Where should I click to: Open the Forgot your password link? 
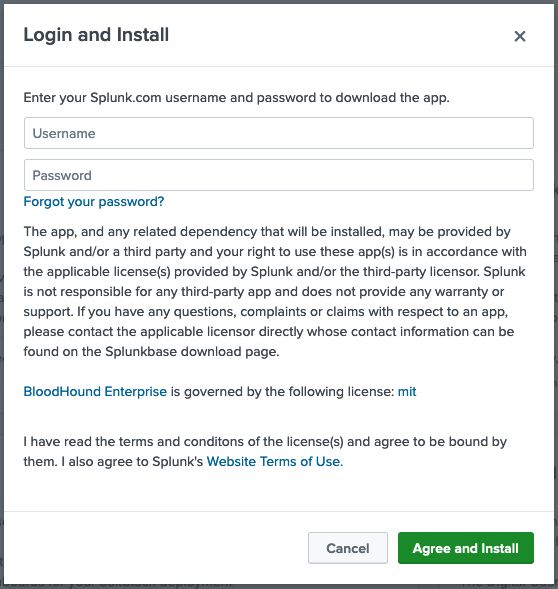click(94, 202)
